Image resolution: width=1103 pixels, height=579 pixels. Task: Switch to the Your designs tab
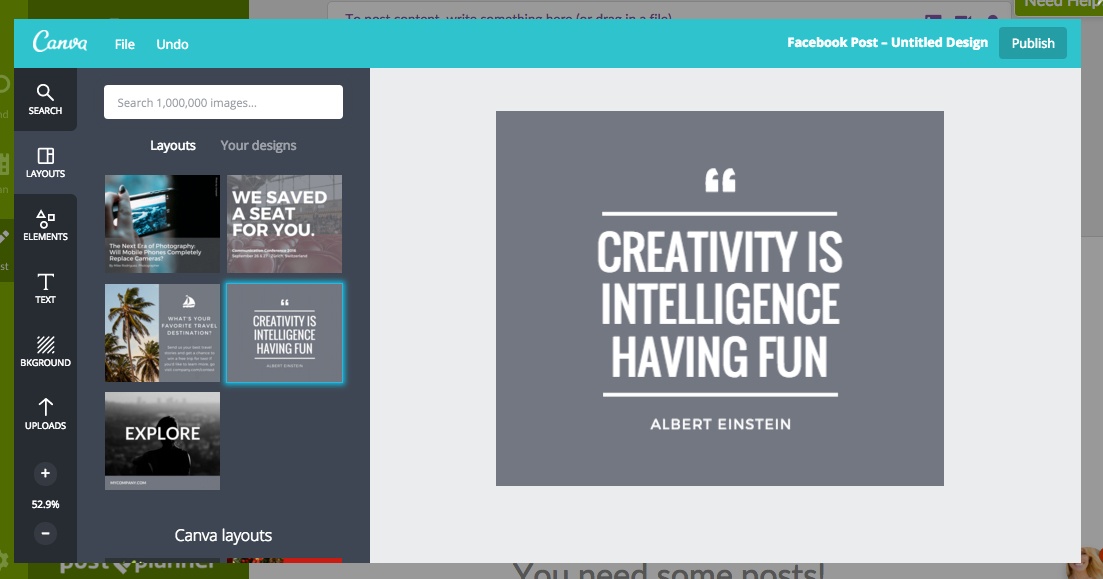click(x=260, y=145)
